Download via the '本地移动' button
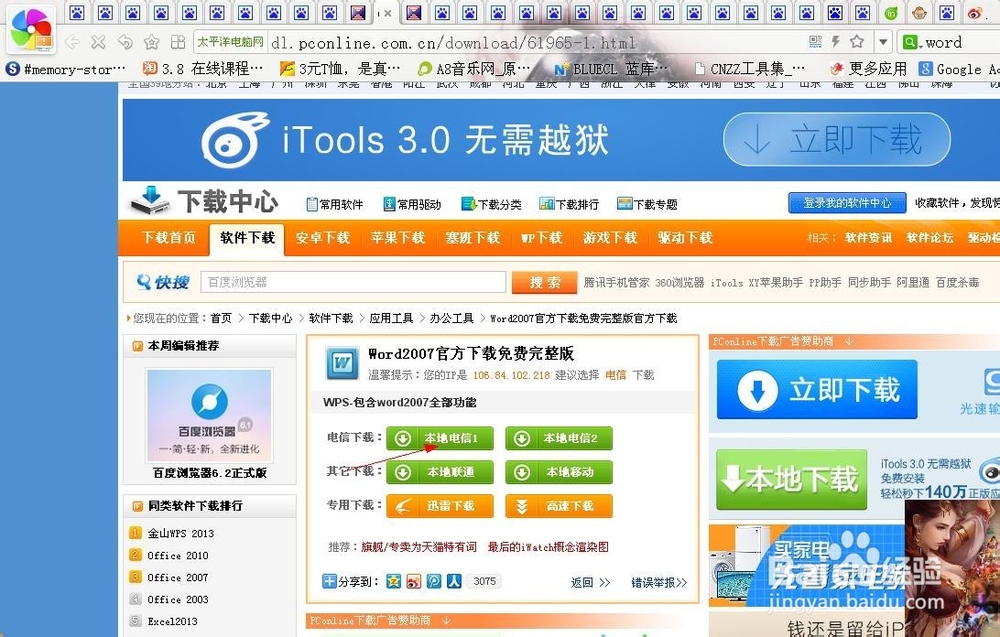This screenshot has width=1000, height=637. 559,472
